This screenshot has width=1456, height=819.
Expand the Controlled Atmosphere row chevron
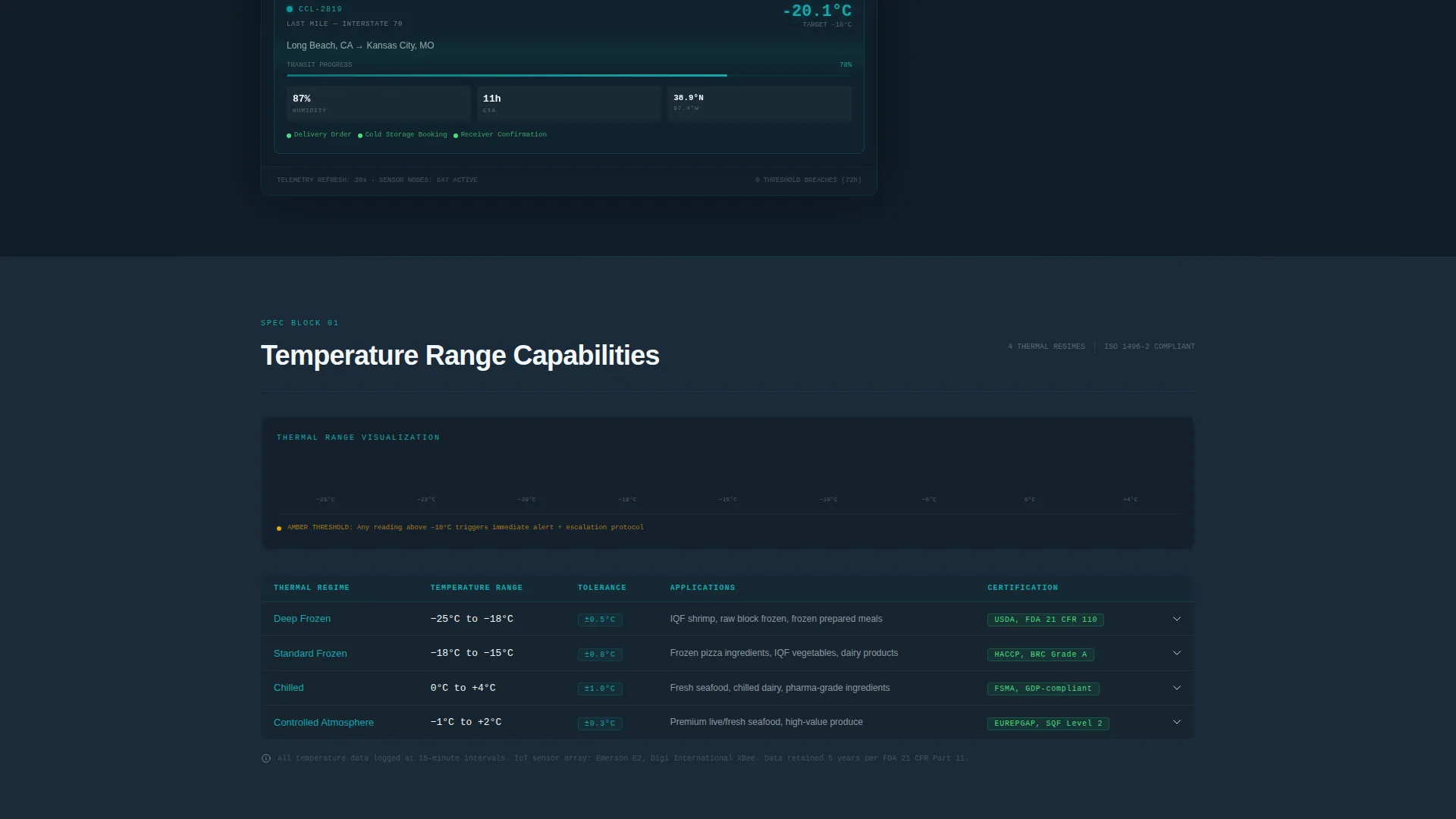pos(1177,723)
